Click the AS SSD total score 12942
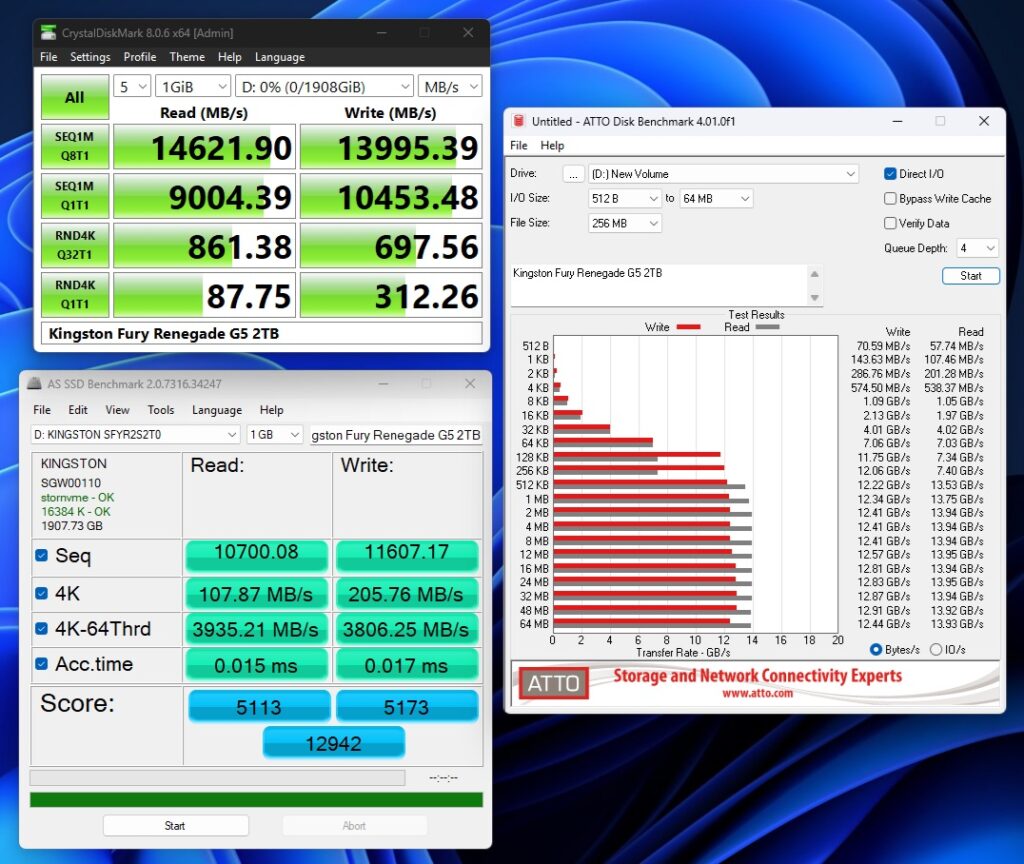 coord(334,743)
